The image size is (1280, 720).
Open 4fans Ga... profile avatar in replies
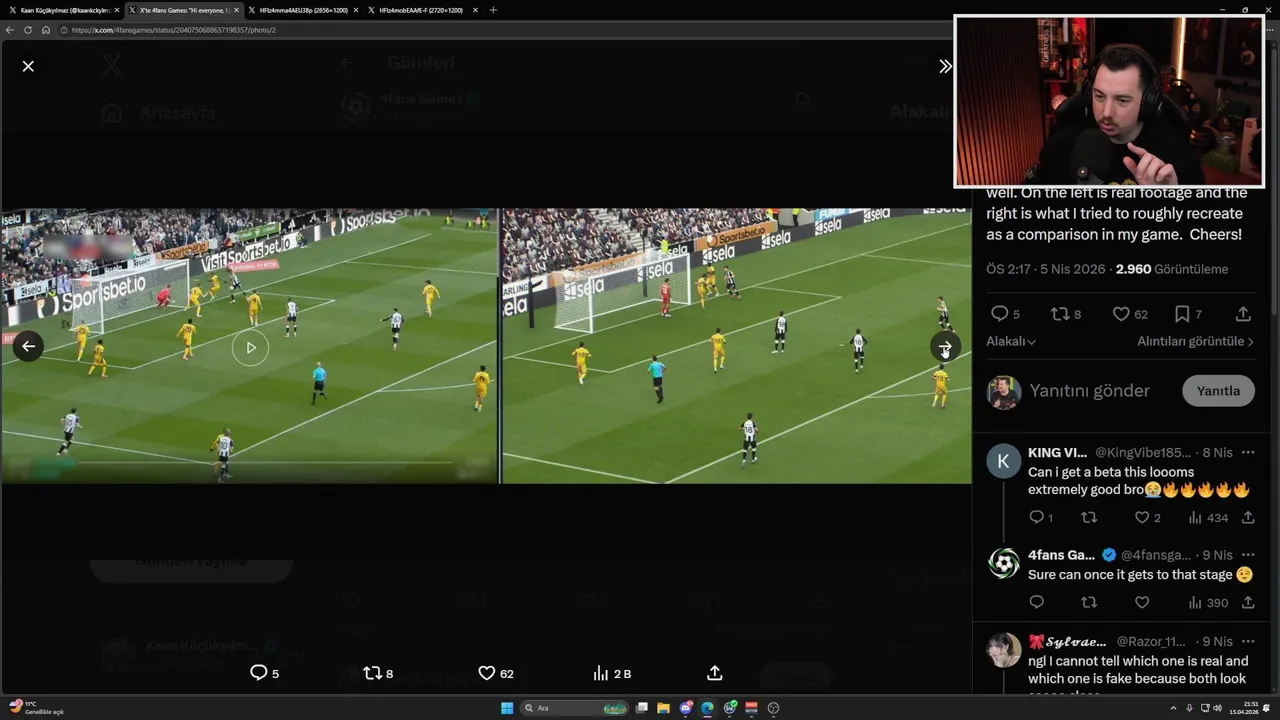(x=1003, y=563)
